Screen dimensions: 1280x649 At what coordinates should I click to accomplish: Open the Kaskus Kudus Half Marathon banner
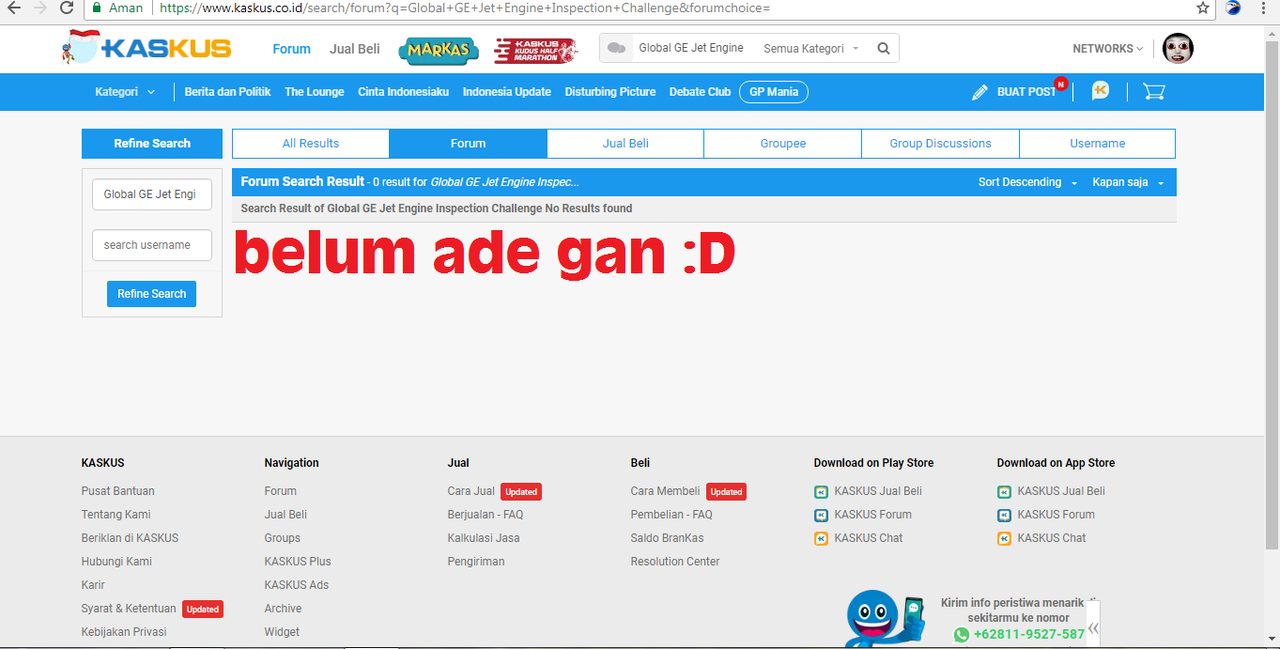tap(536, 50)
